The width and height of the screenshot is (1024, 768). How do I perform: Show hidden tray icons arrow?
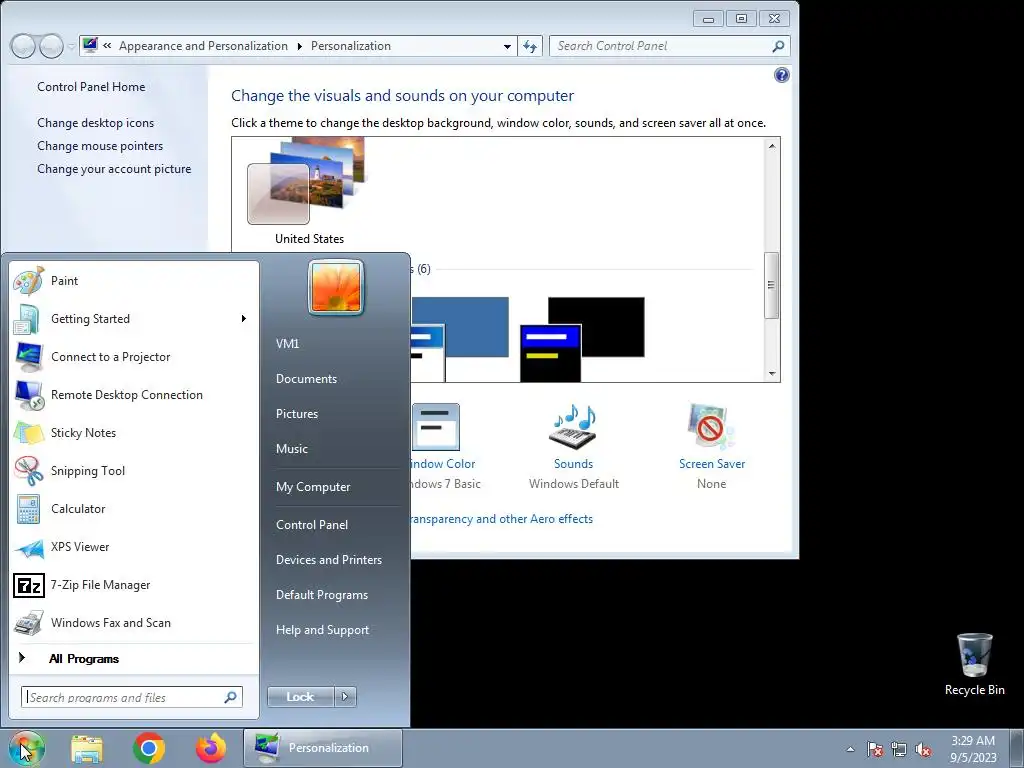click(850, 749)
